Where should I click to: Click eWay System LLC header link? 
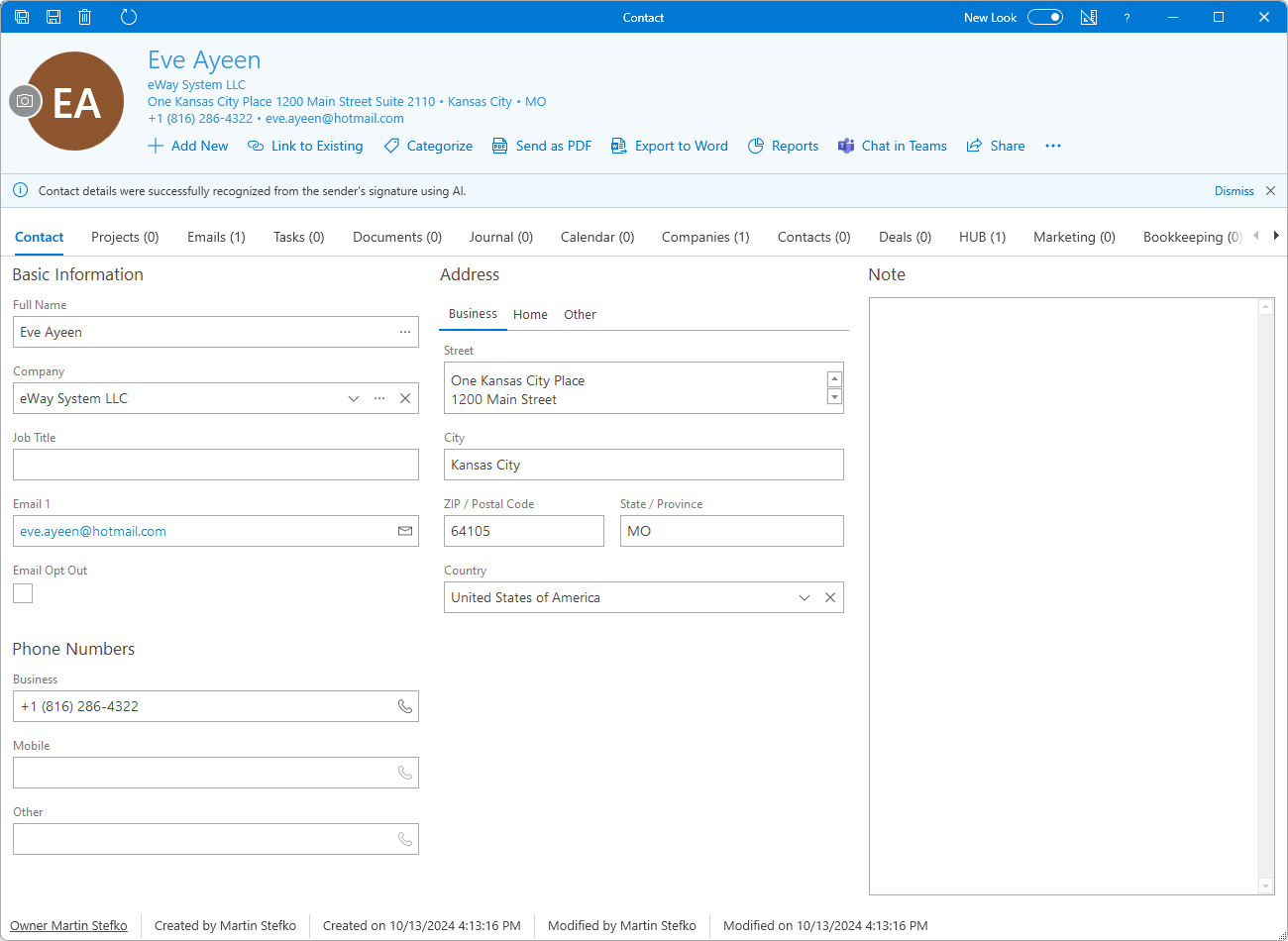196,85
